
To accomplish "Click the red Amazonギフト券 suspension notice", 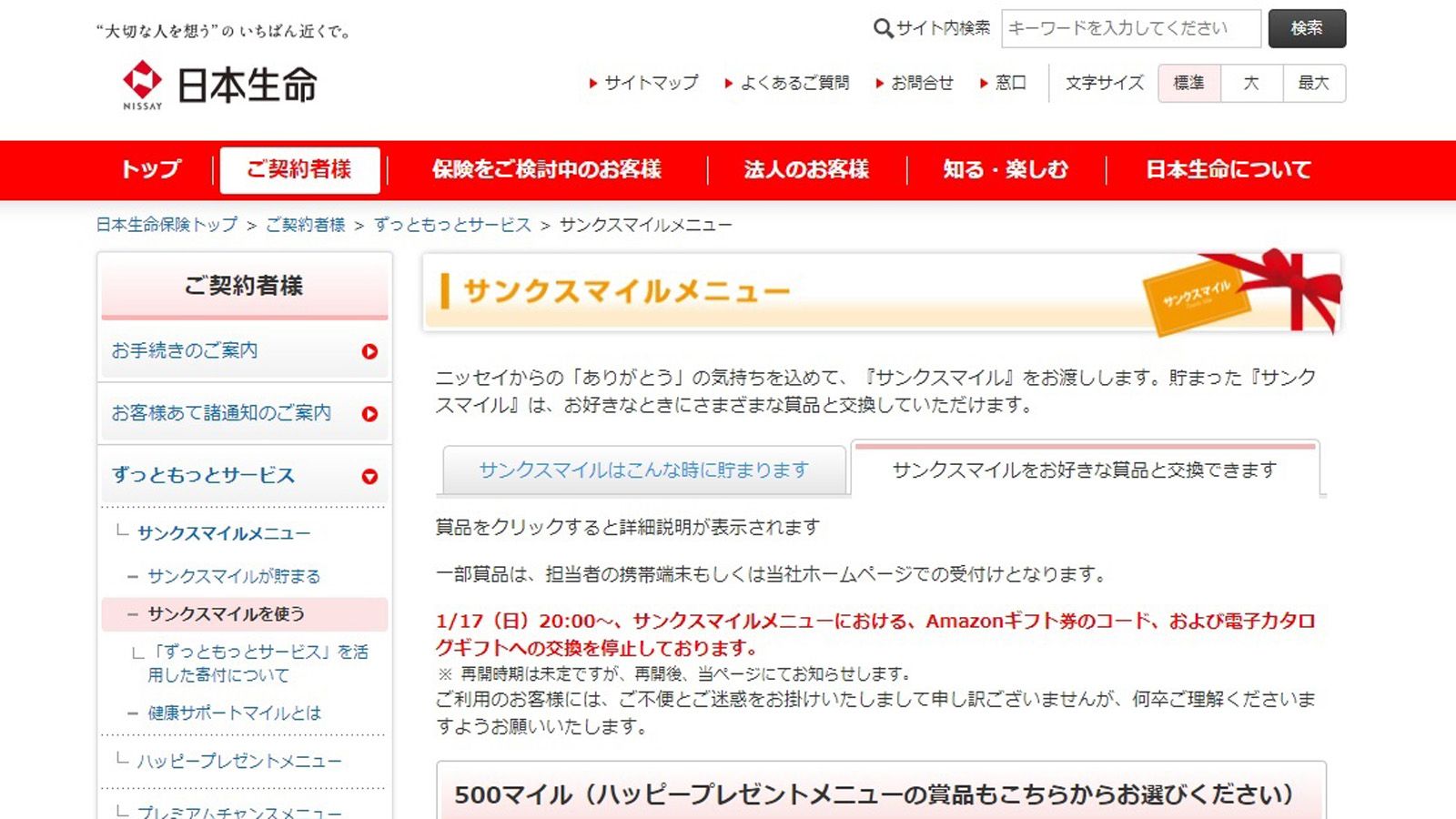I will coord(875,634).
